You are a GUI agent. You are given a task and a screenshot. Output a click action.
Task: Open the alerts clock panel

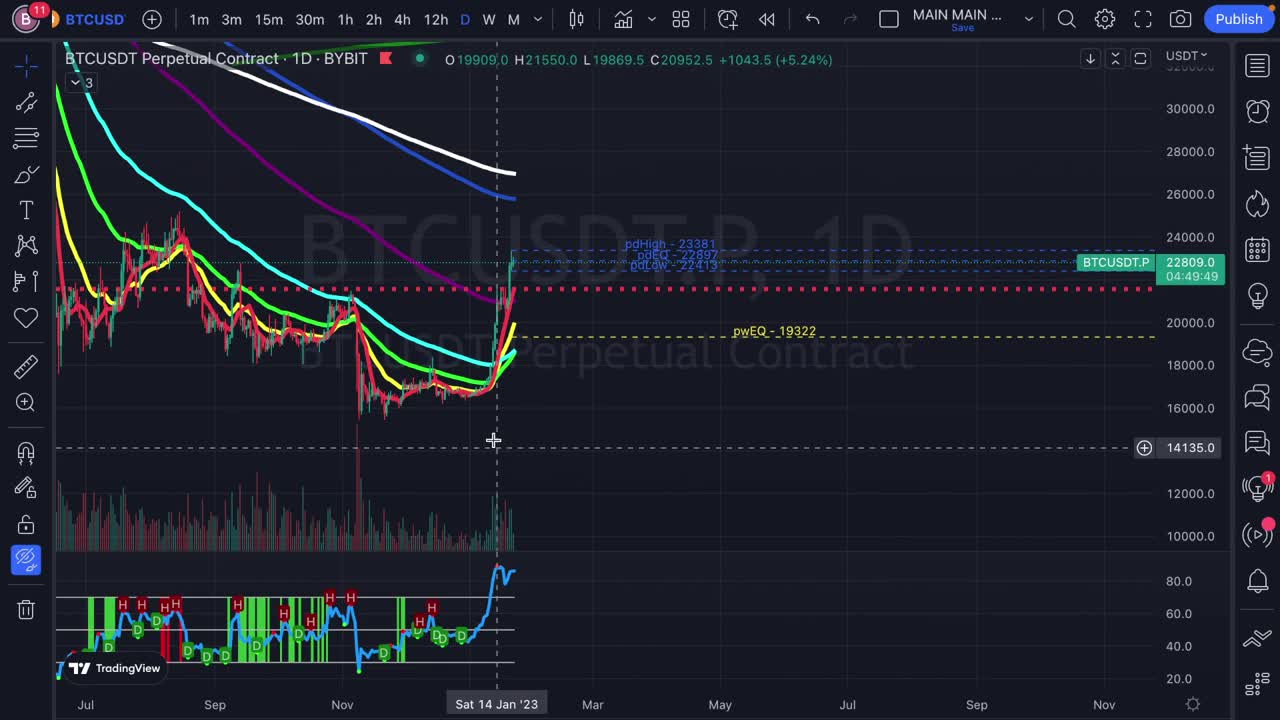(x=1258, y=111)
